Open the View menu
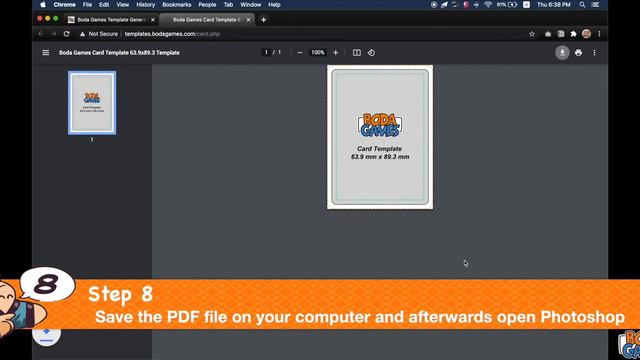 tap(122, 5)
